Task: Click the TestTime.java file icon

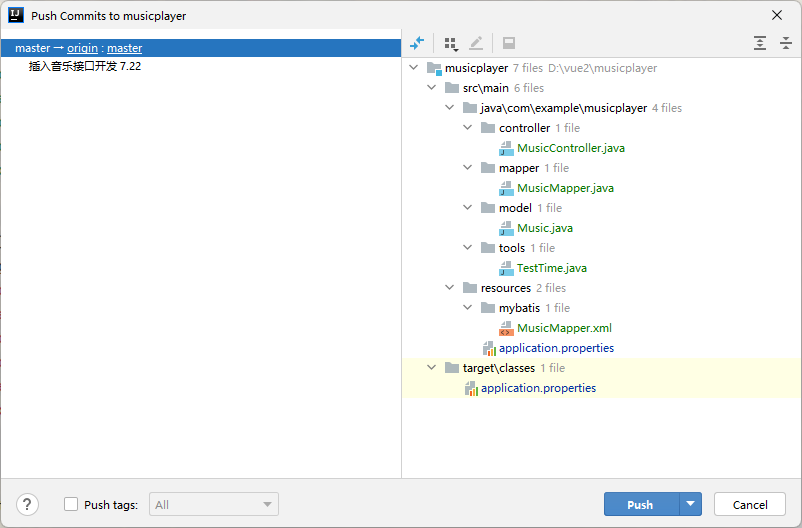Action: tap(506, 268)
